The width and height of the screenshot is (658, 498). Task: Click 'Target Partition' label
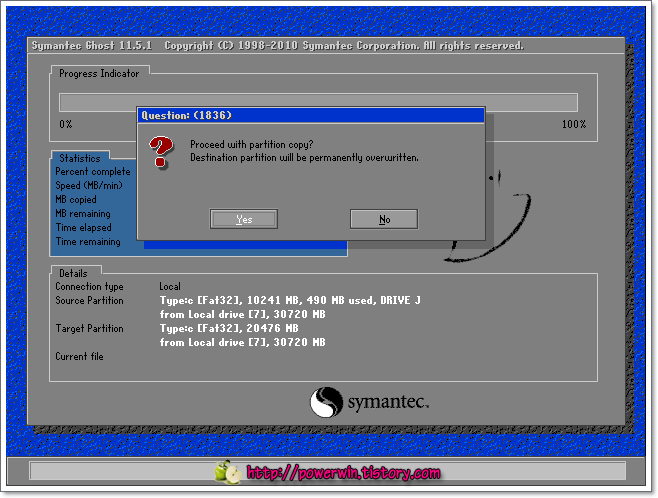click(x=89, y=329)
